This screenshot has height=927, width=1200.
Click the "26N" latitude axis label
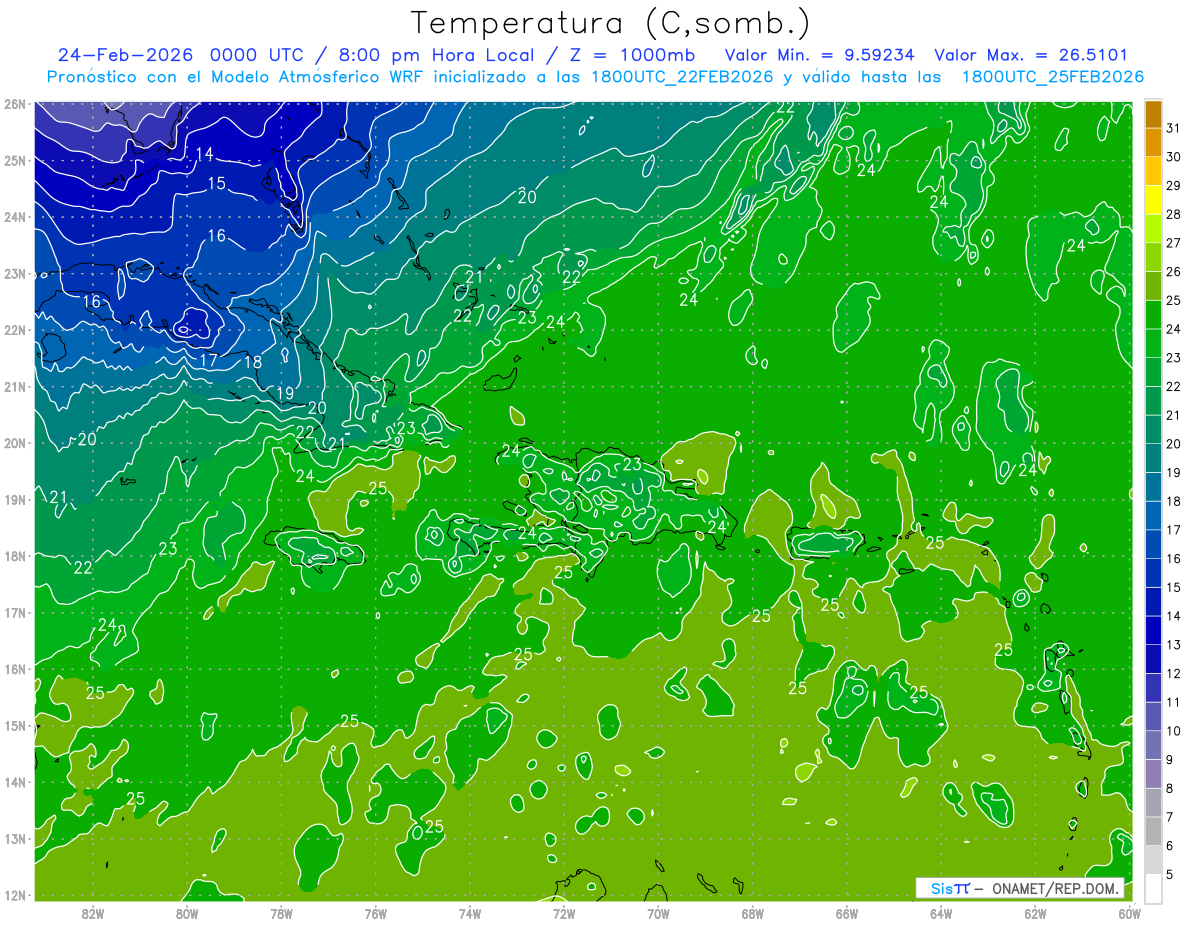13,103
